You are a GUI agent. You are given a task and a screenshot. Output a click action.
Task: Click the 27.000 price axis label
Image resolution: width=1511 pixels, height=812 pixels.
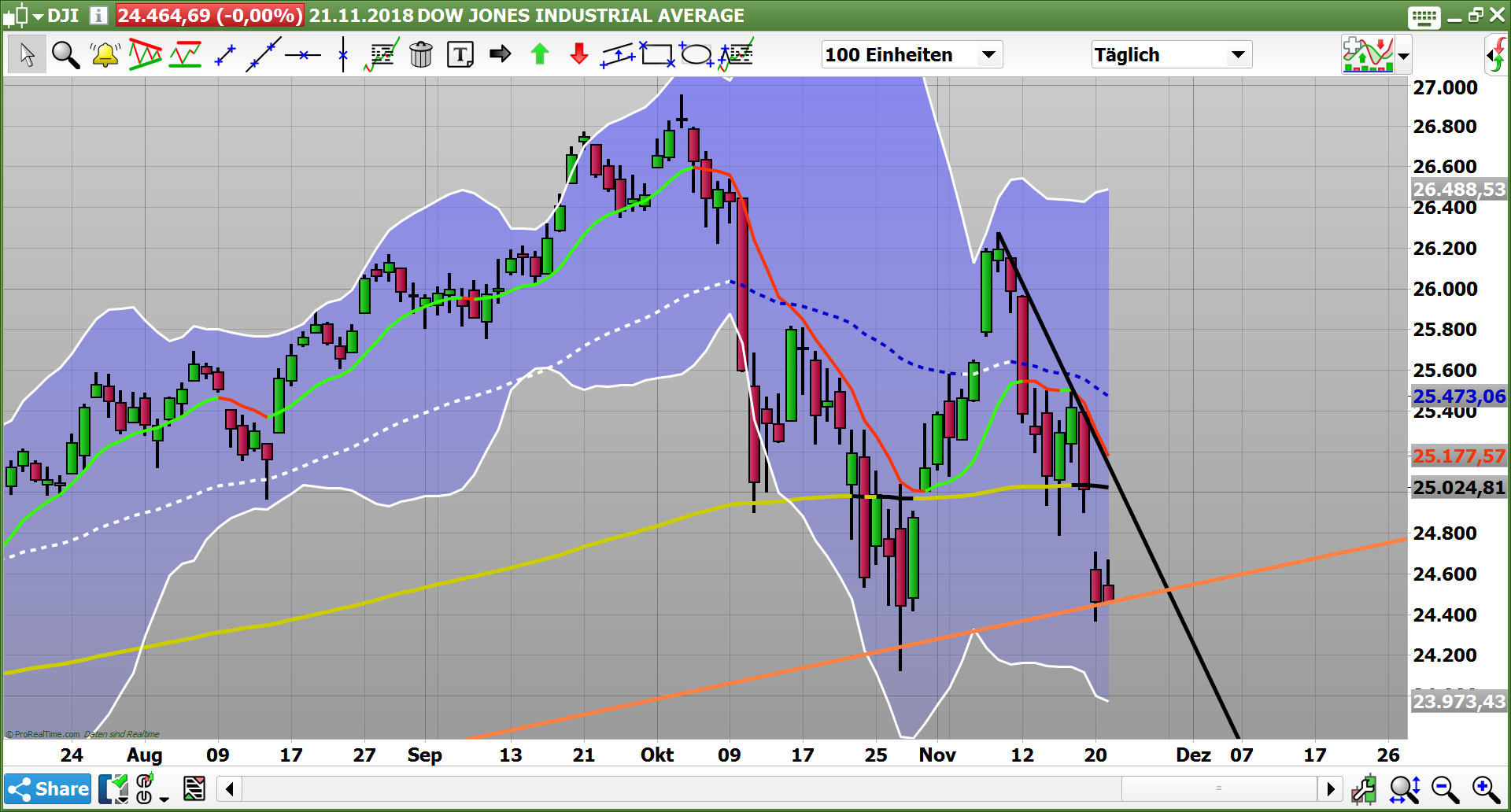click(x=1445, y=87)
